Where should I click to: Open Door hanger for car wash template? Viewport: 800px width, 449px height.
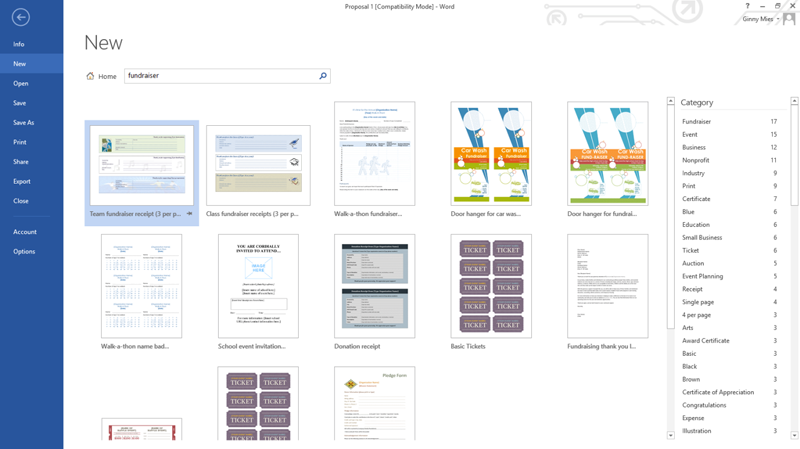coord(491,153)
